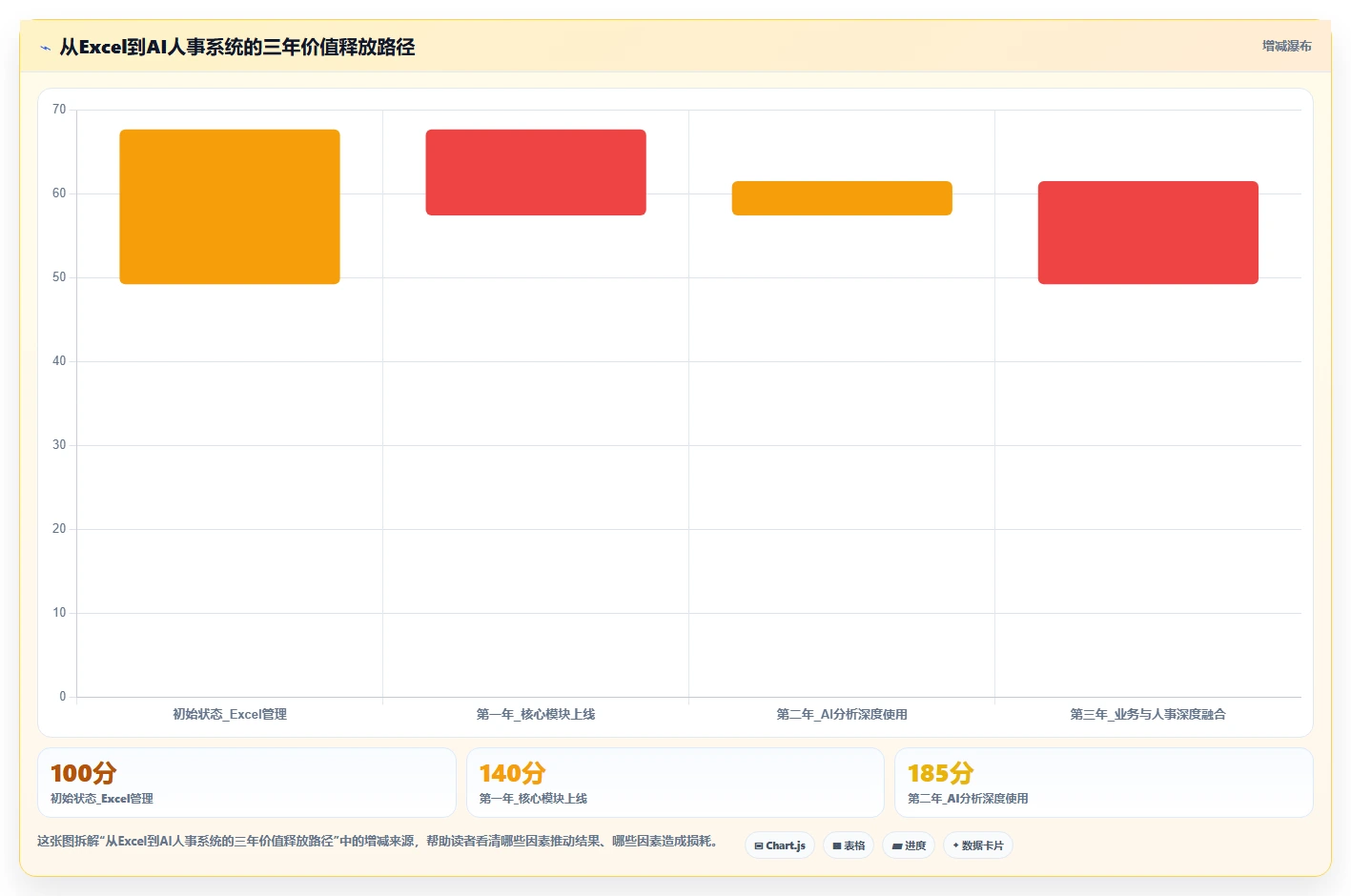Click the 数据卡片 tag chip
The image size is (1351, 896).
click(978, 845)
